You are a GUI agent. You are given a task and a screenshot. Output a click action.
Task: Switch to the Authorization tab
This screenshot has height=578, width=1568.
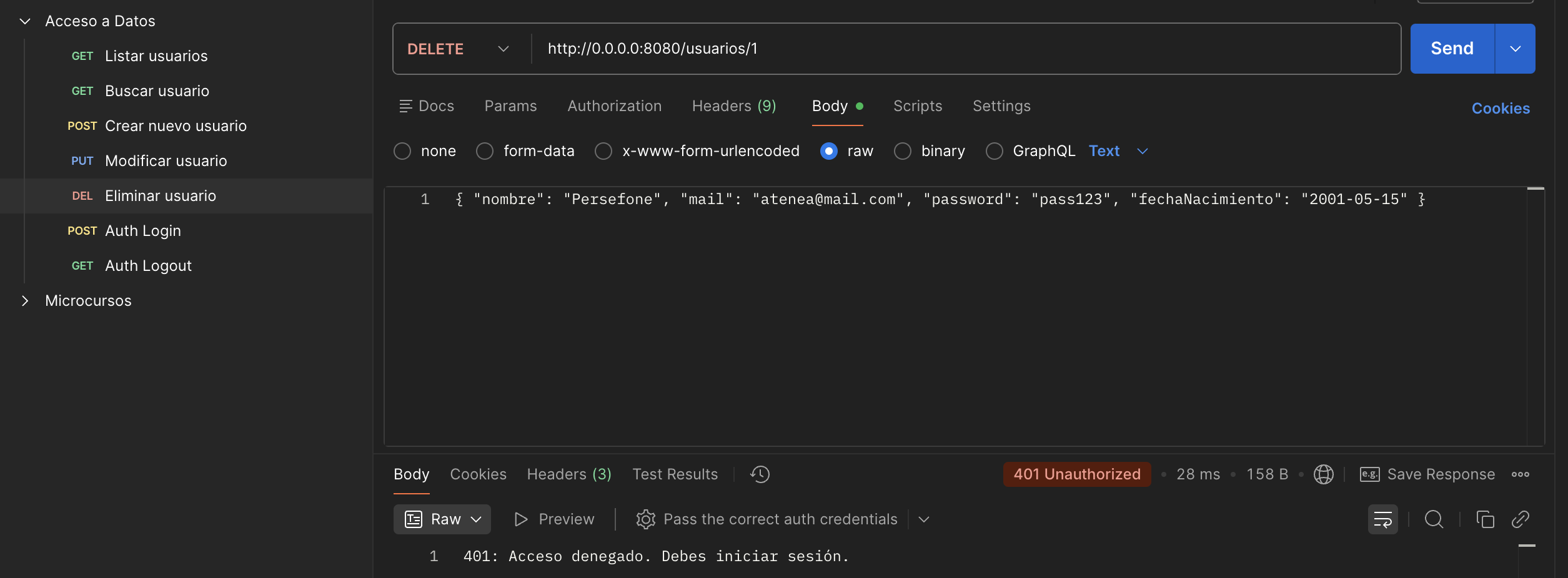point(614,106)
